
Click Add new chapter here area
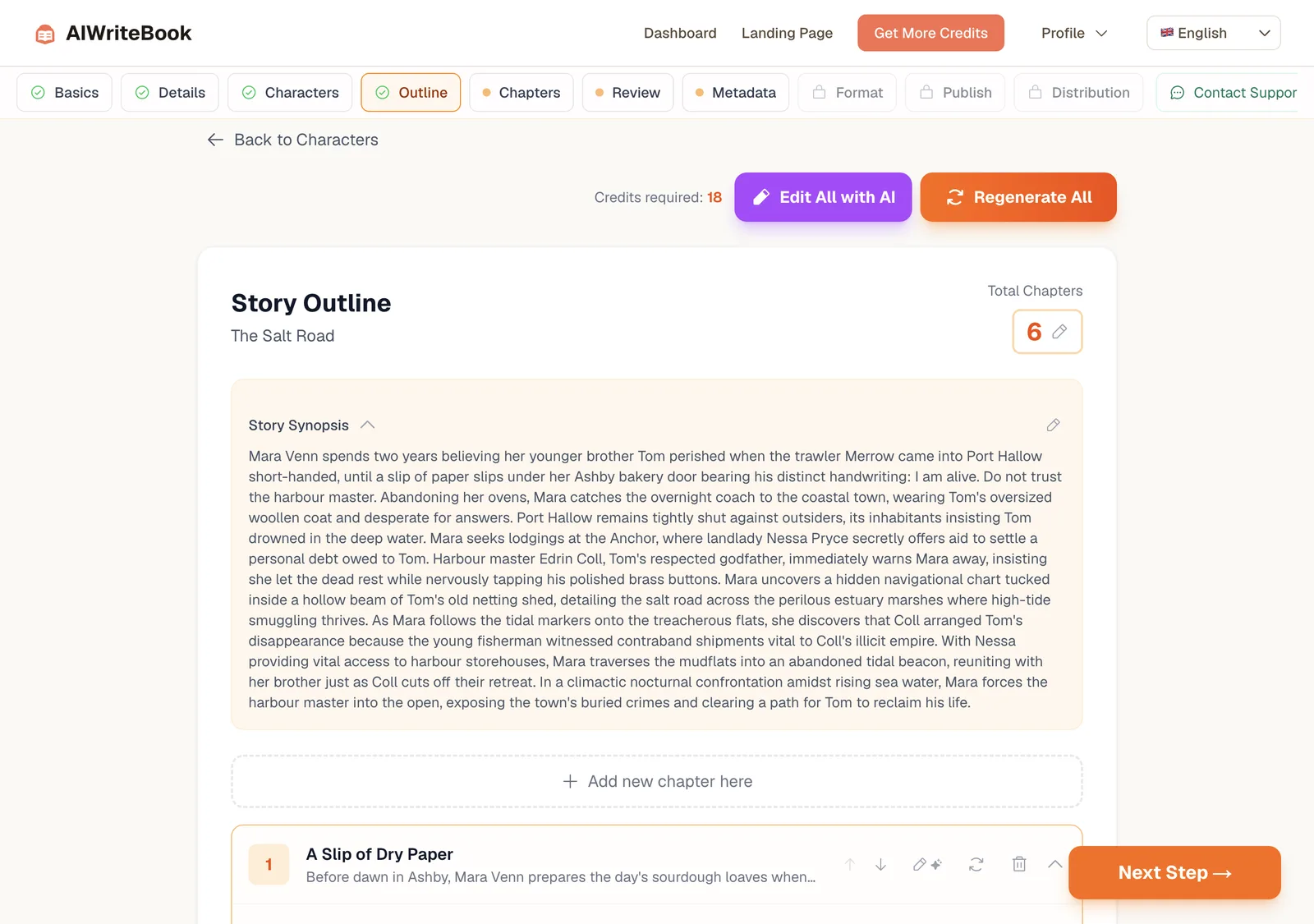click(x=657, y=781)
